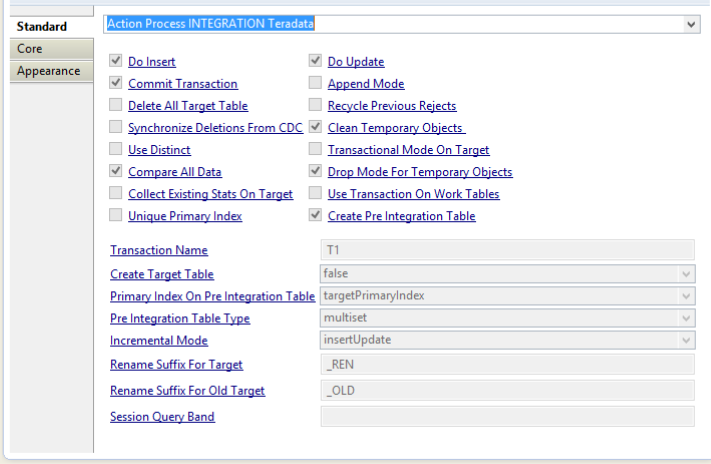Click the Session Query Band link
The image size is (711, 464).
coord(162,417)
